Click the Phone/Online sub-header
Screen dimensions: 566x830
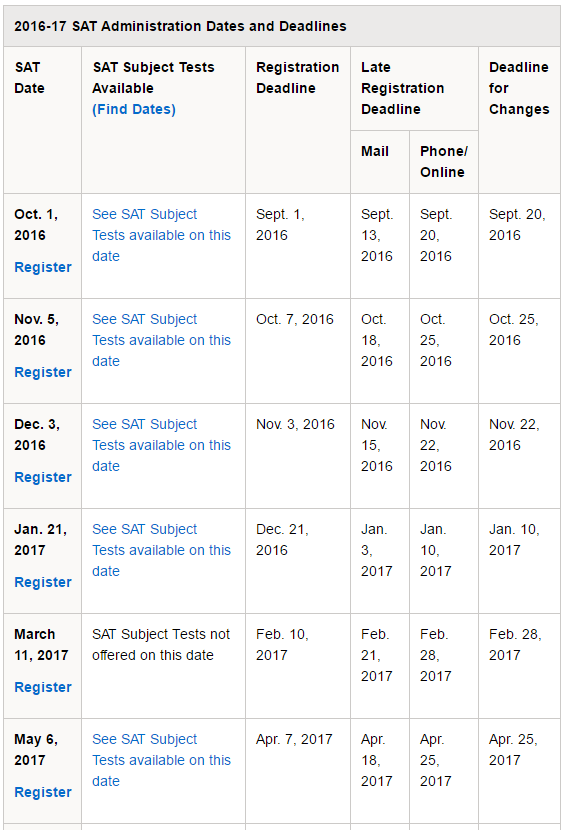coord(444,162)
